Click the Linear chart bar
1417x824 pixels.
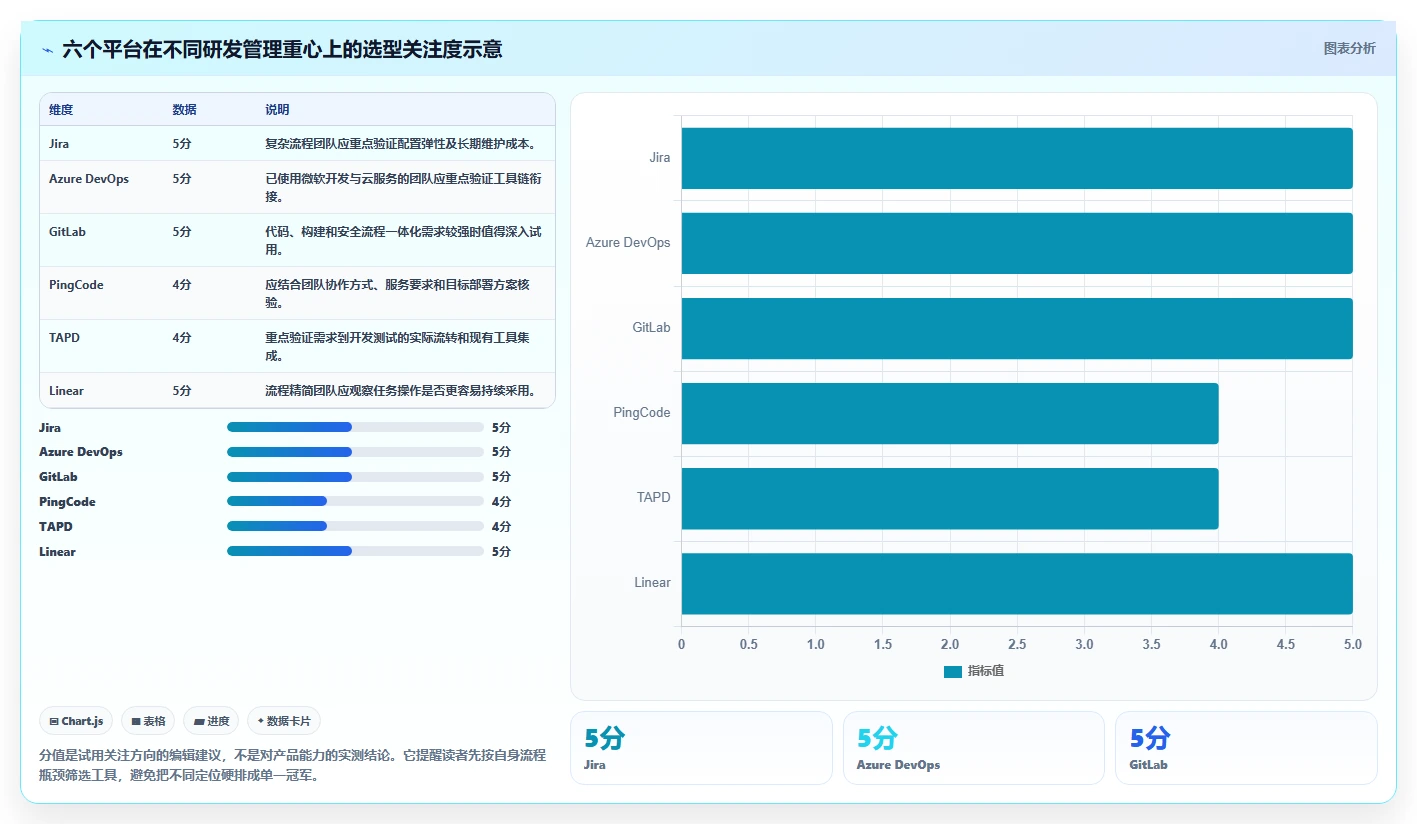click(x=1017, y=583)
